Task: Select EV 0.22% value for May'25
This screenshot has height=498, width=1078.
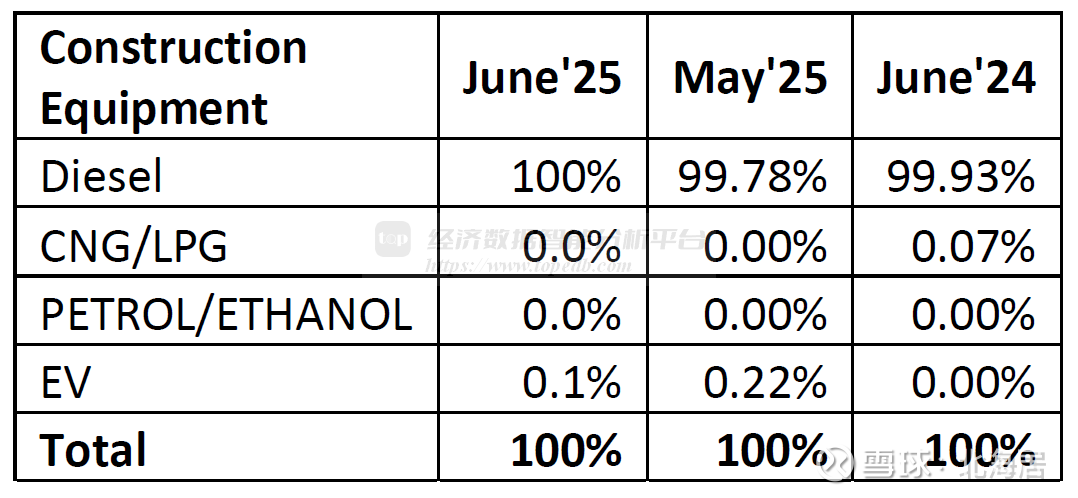Action: click(765, 382)
